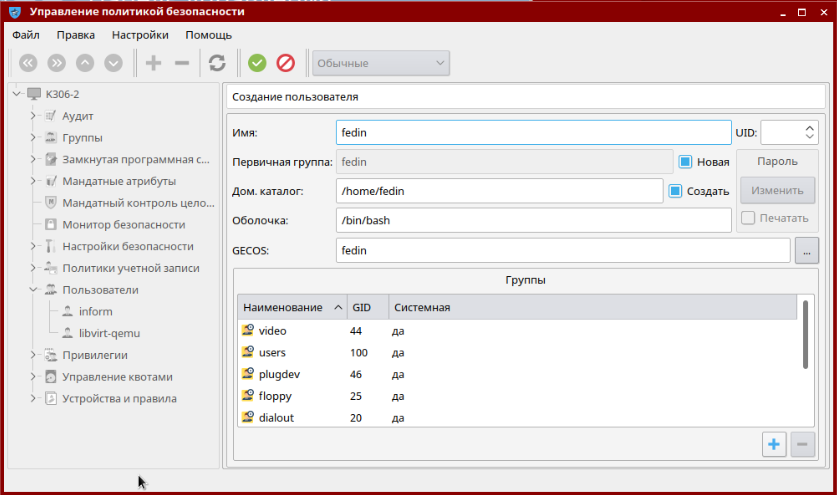
Task: Click the libvirt-qemu user icon
Action: click(67, 333)
